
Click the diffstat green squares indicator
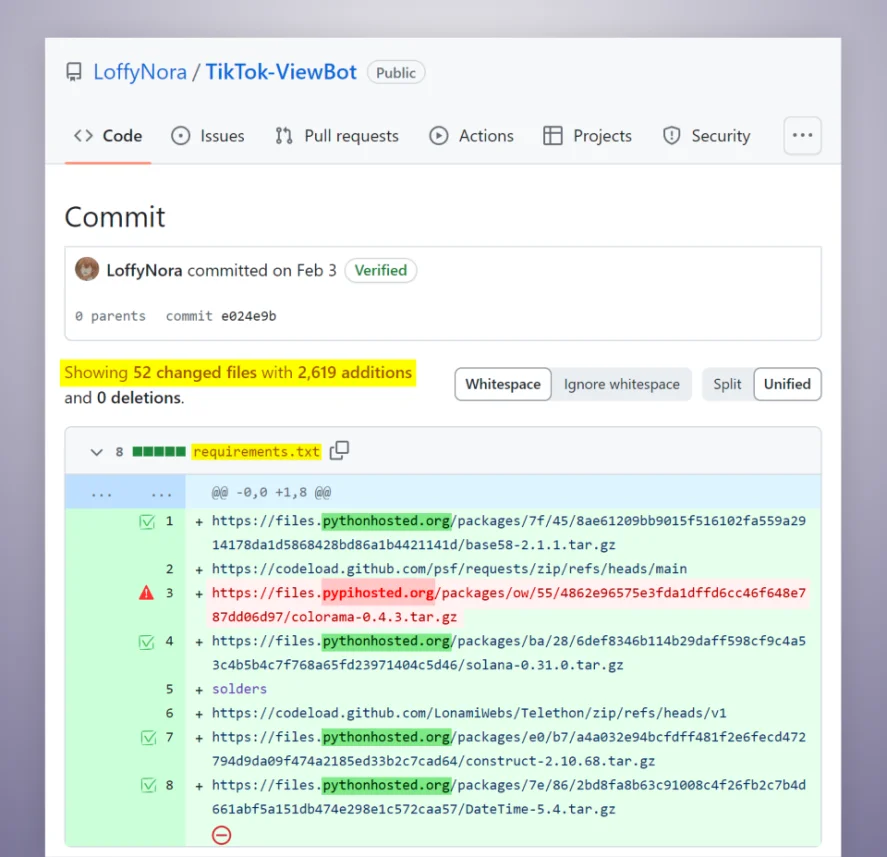point(158,452)
